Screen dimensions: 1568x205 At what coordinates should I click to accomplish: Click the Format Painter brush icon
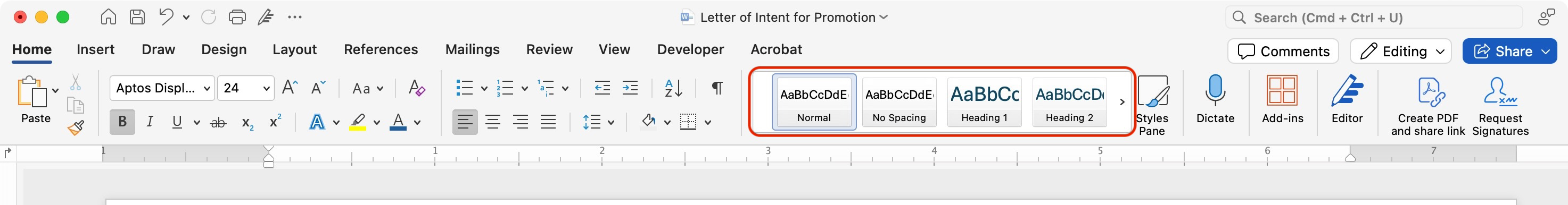[x=76, y=127]
